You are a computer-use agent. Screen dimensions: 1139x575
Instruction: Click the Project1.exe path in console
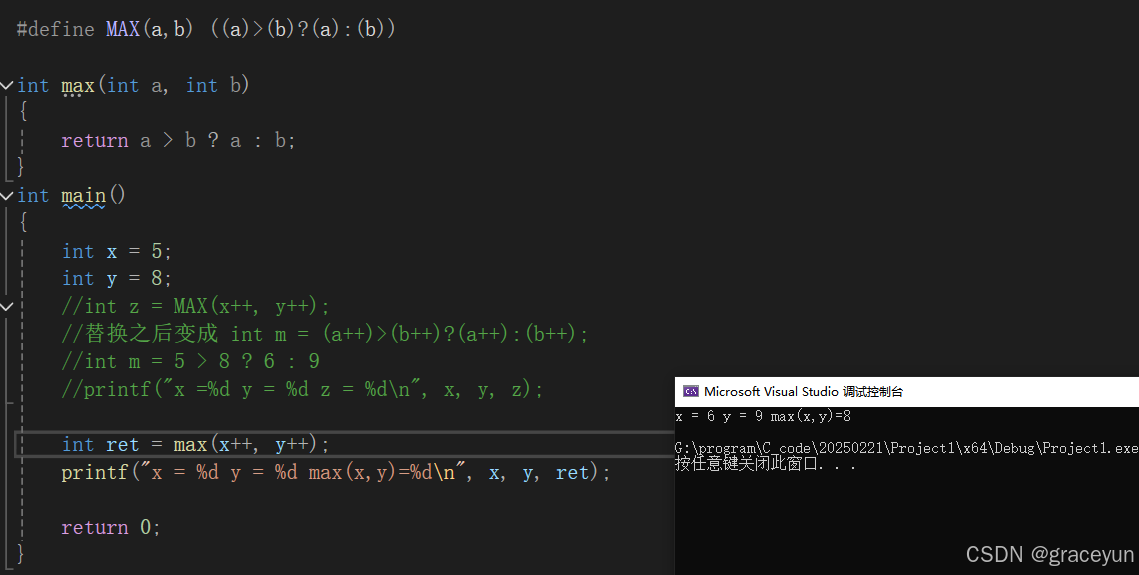906,448
